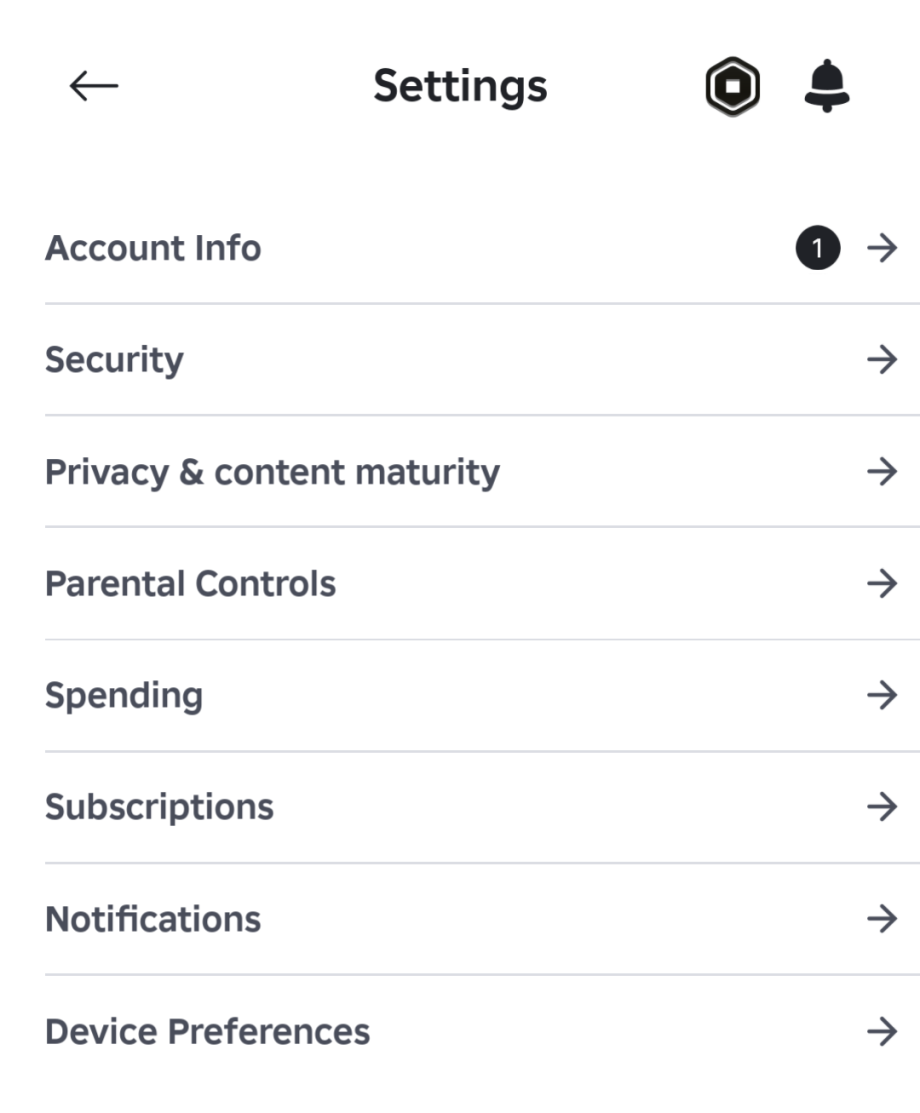Expand the Subscriptions row arrow
The height and width of the screenshot is (1113, 920).
[882, 807]
